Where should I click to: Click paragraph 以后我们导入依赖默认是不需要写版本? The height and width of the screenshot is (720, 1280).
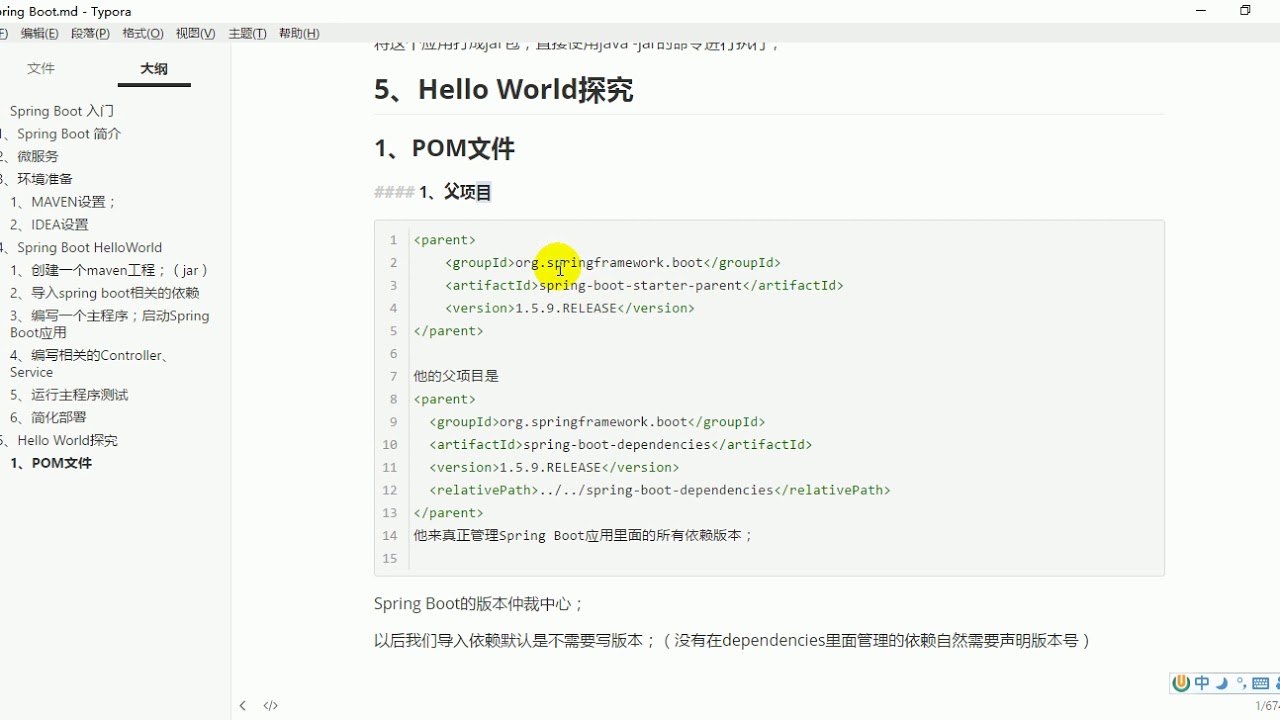click(x=733, y=641)
